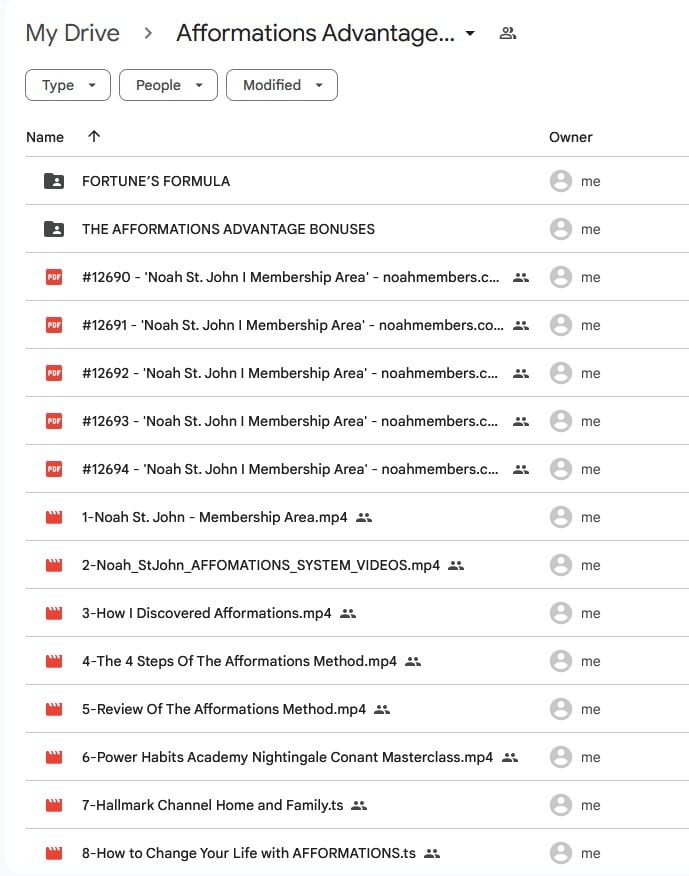Open the People filter dropdown
Screen dimensions: 689x876
[168, 85]
